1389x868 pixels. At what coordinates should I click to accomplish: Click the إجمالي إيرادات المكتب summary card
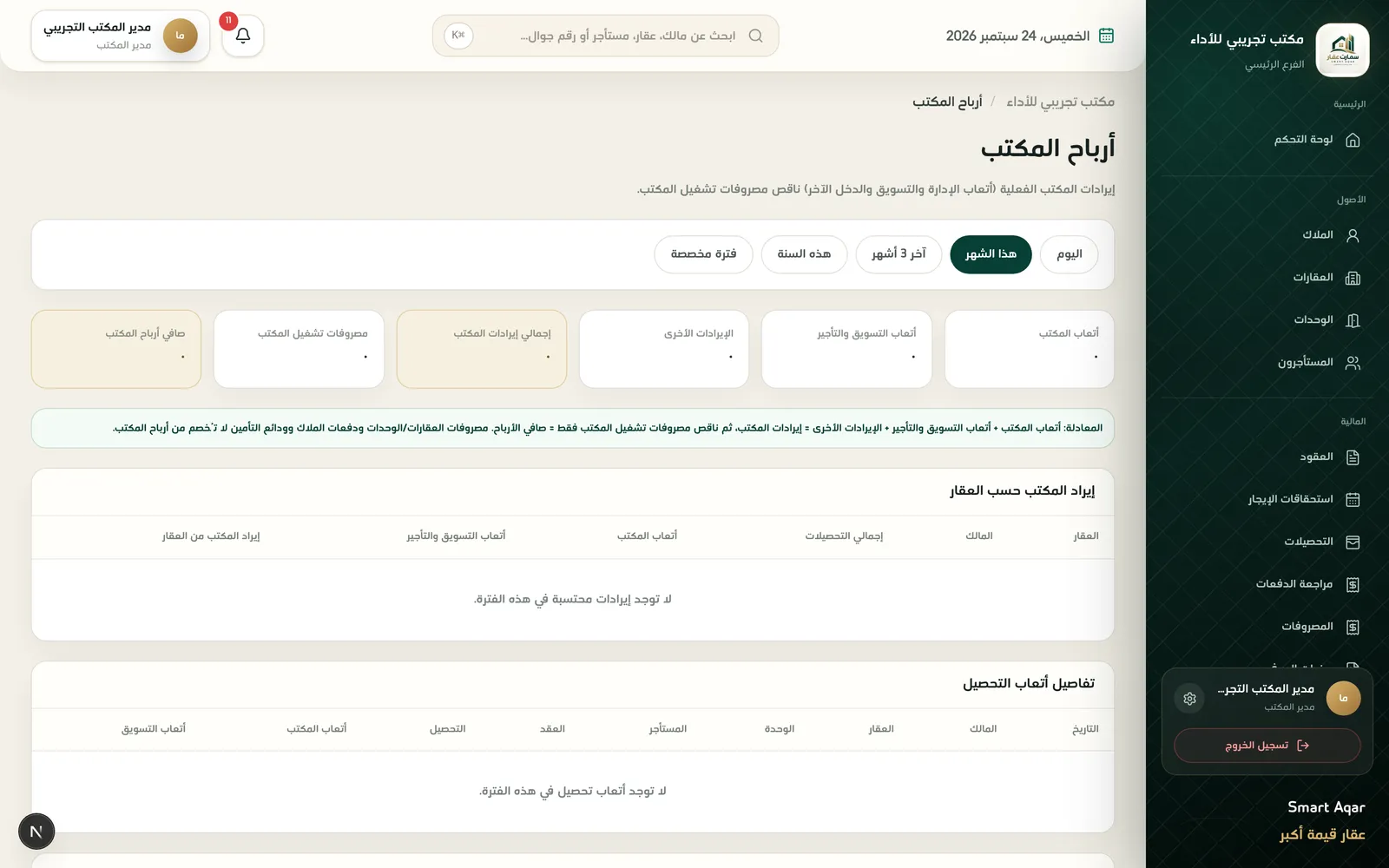tap(482, 349)
